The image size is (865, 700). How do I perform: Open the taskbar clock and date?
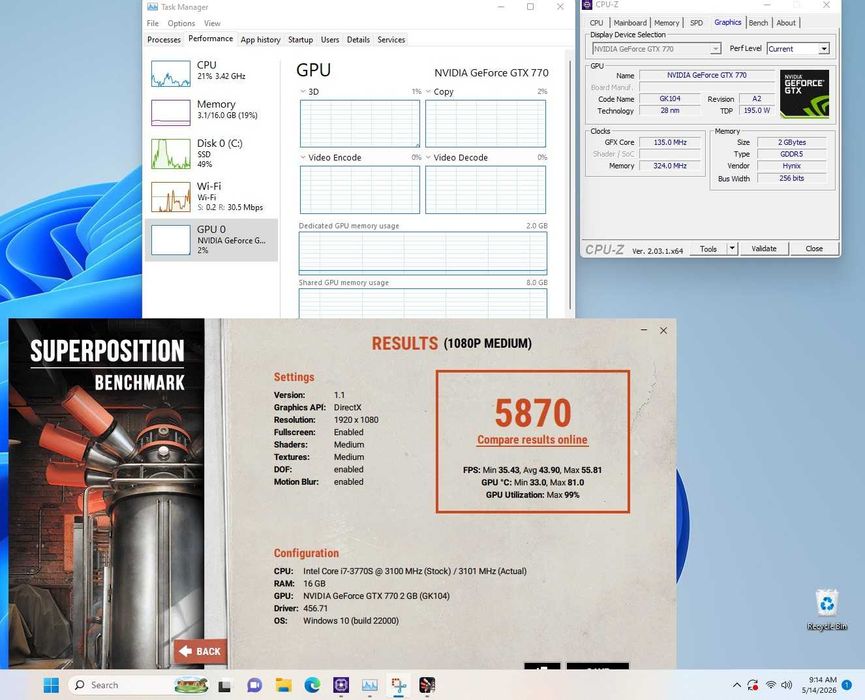coord(819,685)
